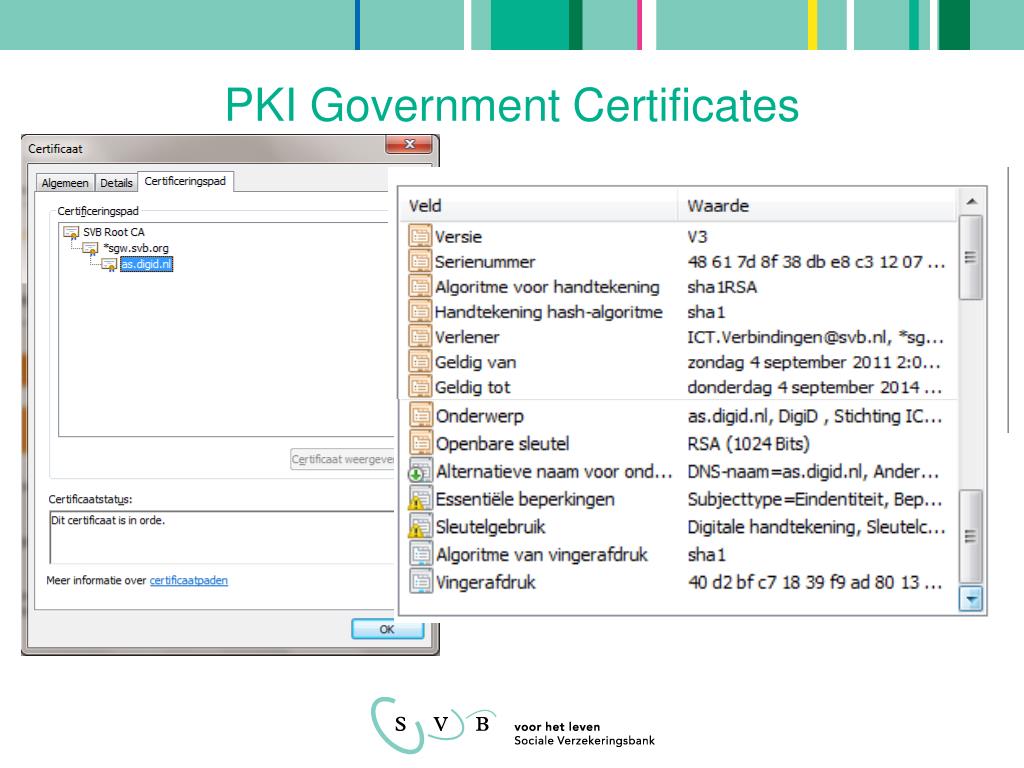
Task: Click the Sleutelgebruik warning icon
Action: (420, 526)
